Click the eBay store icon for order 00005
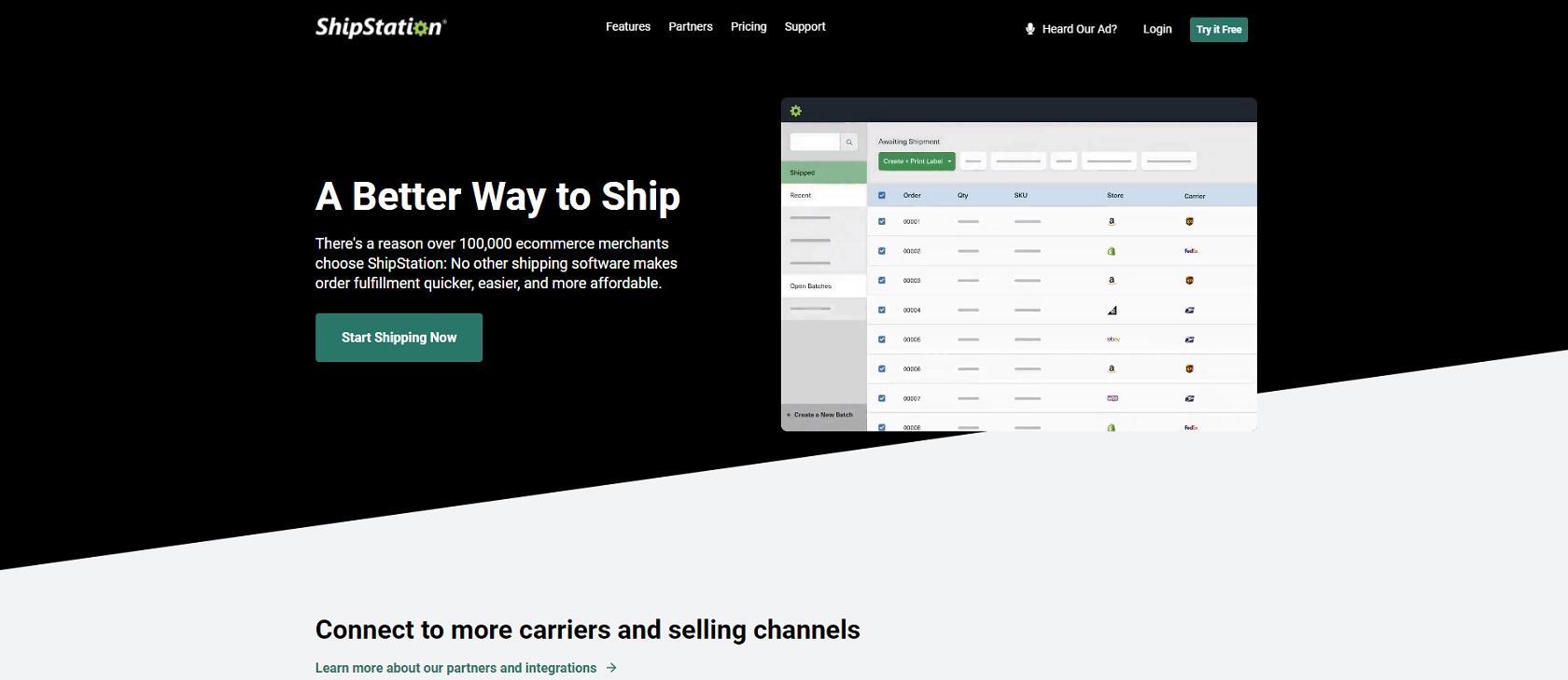The height and width of the screenshot is (680, 1568). [1113, 340]
